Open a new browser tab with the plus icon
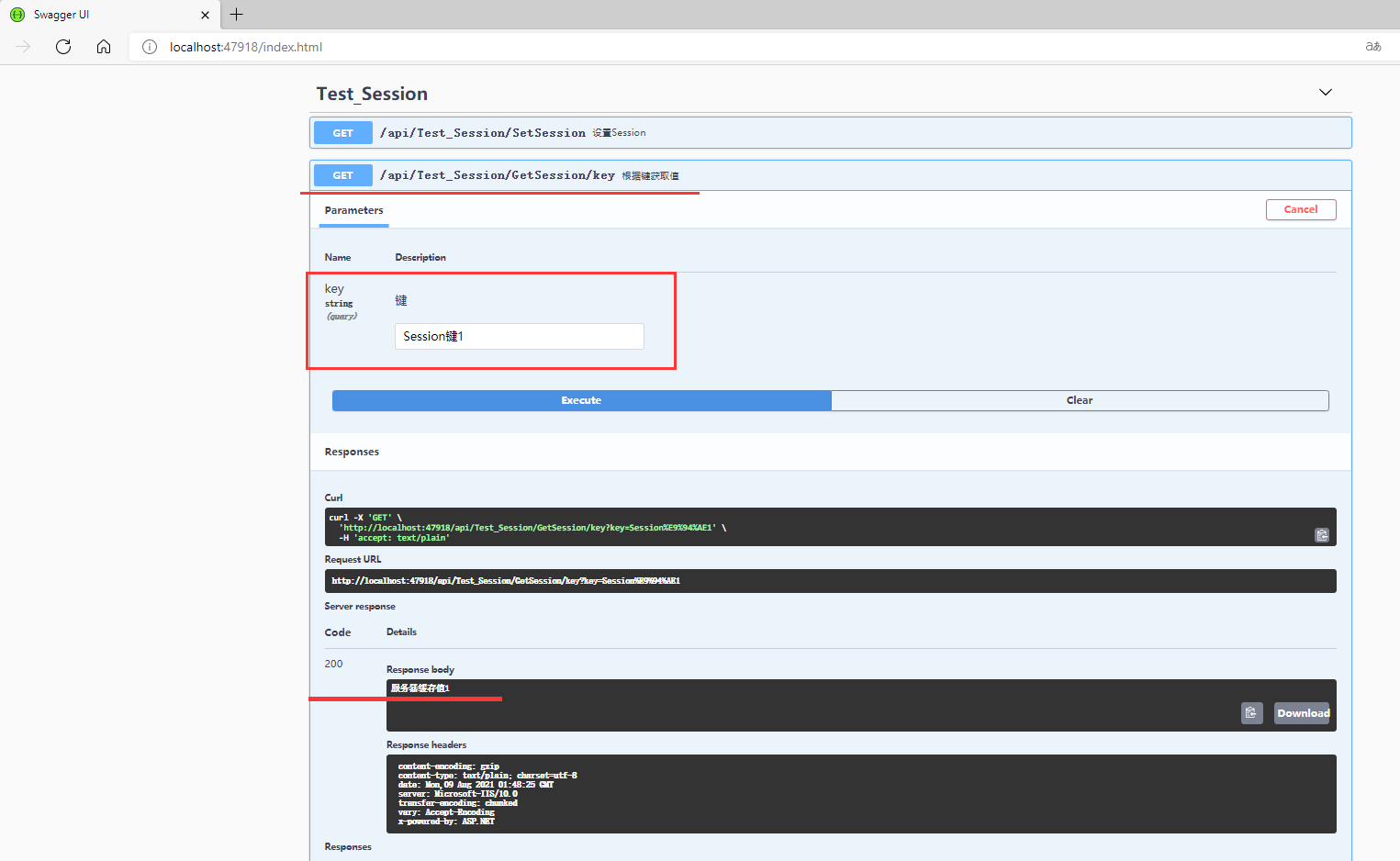The height and width of the screenshot is (861, 1400). [236, 15]
